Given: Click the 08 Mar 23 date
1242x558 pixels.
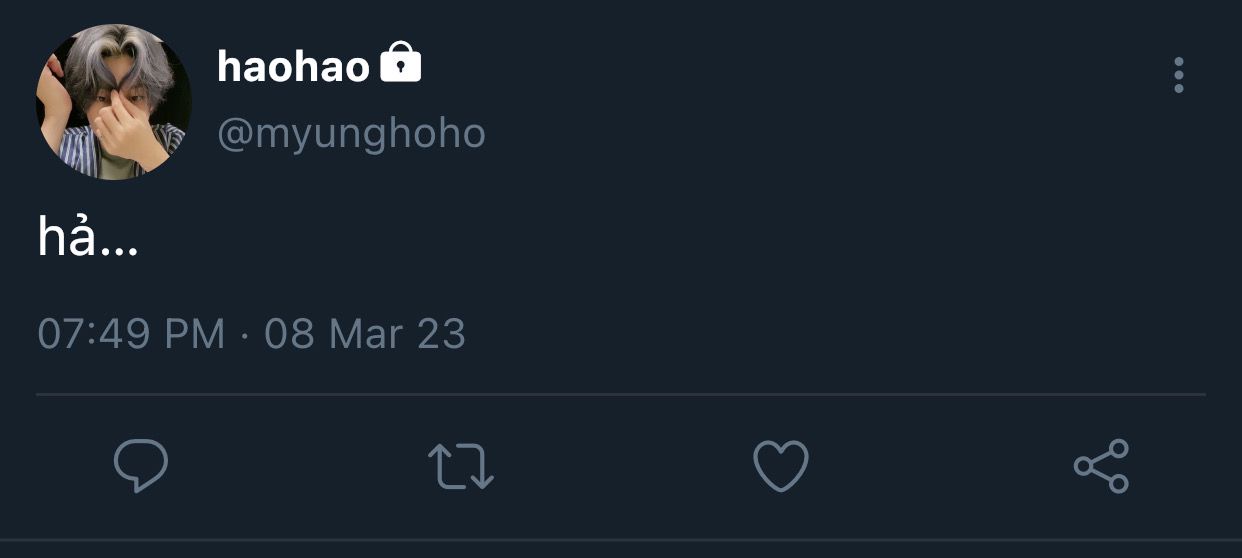Looking at the screenshot, I should click(x=365, y=334).
